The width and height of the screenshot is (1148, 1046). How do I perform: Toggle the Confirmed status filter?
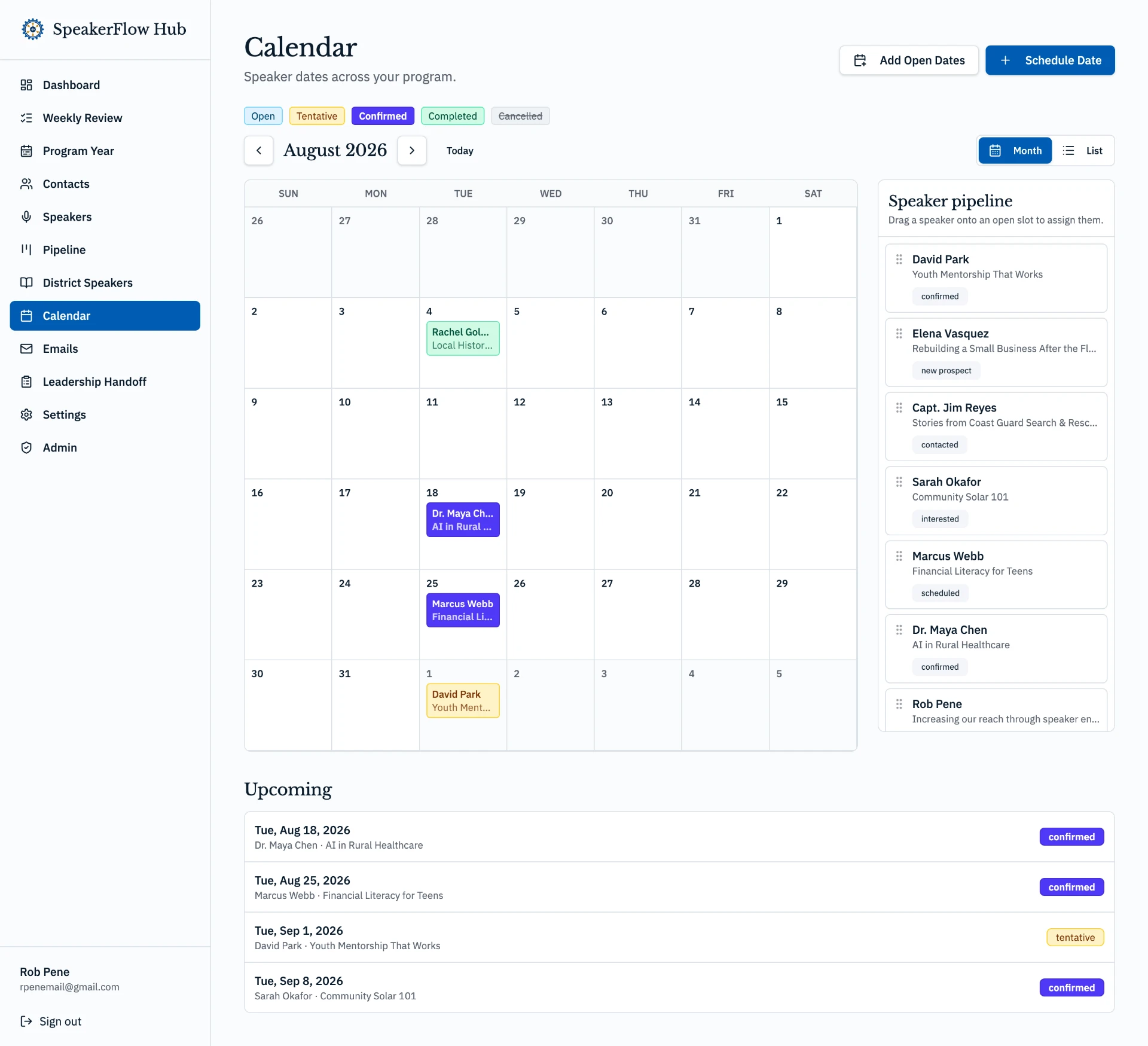tap(383, 116)
